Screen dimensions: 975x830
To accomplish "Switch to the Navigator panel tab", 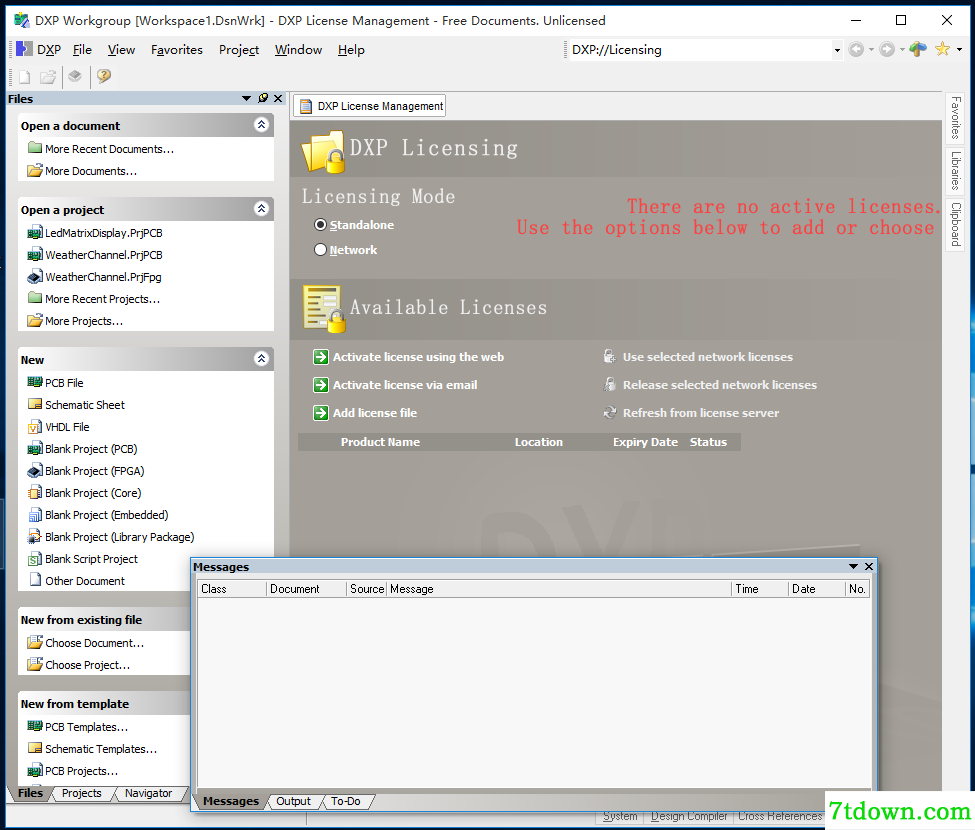I will click(x=148, y=793).
